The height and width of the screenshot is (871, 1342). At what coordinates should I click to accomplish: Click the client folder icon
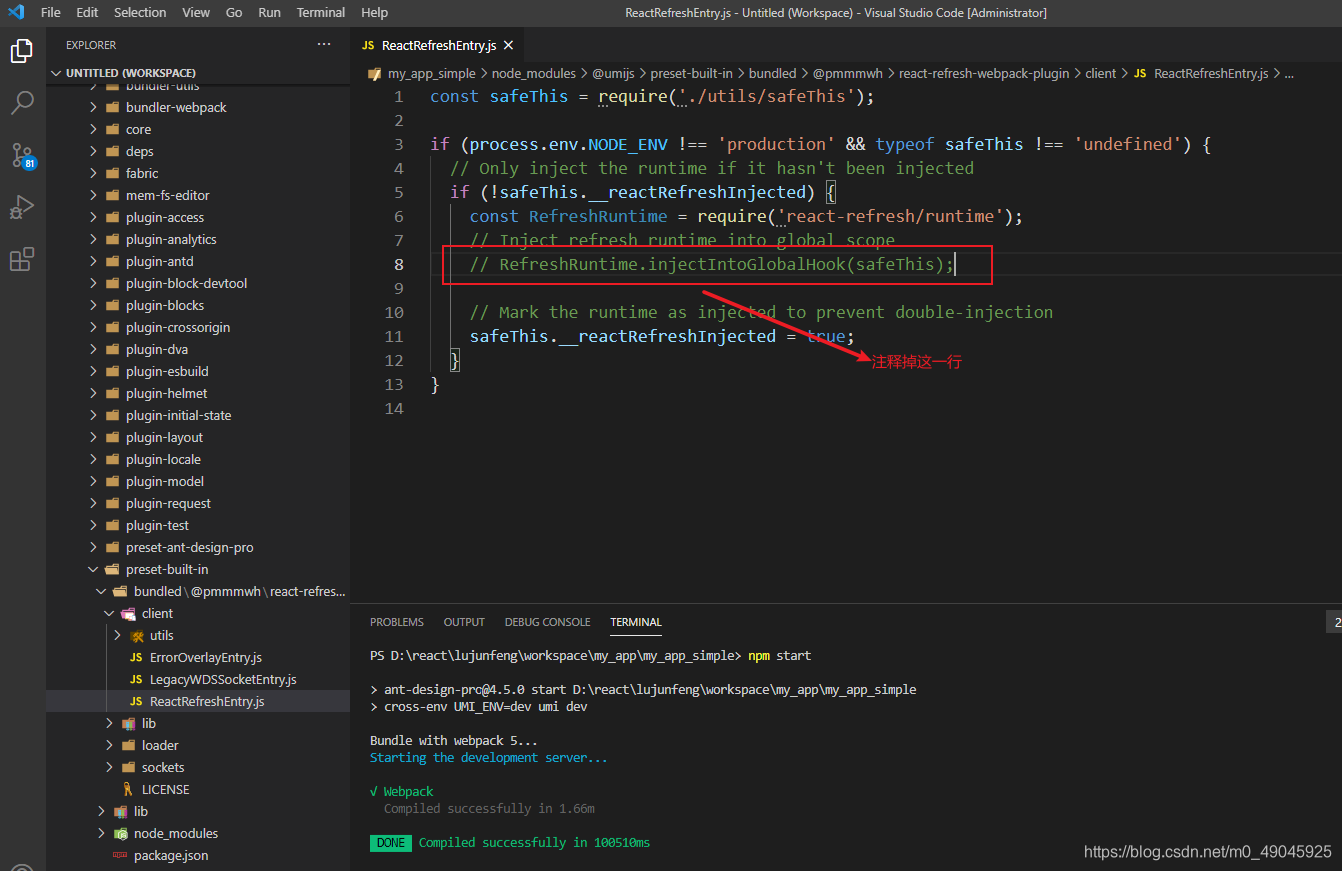click(x=128, y=613)
